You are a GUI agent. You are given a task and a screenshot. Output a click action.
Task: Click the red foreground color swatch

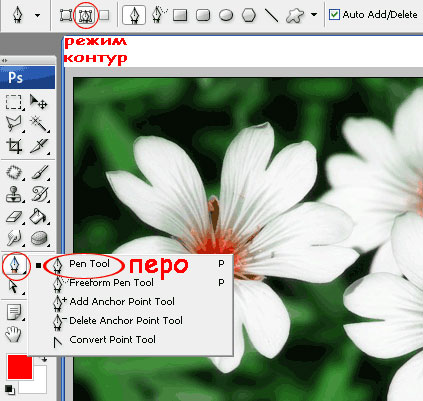pos(20,366)
